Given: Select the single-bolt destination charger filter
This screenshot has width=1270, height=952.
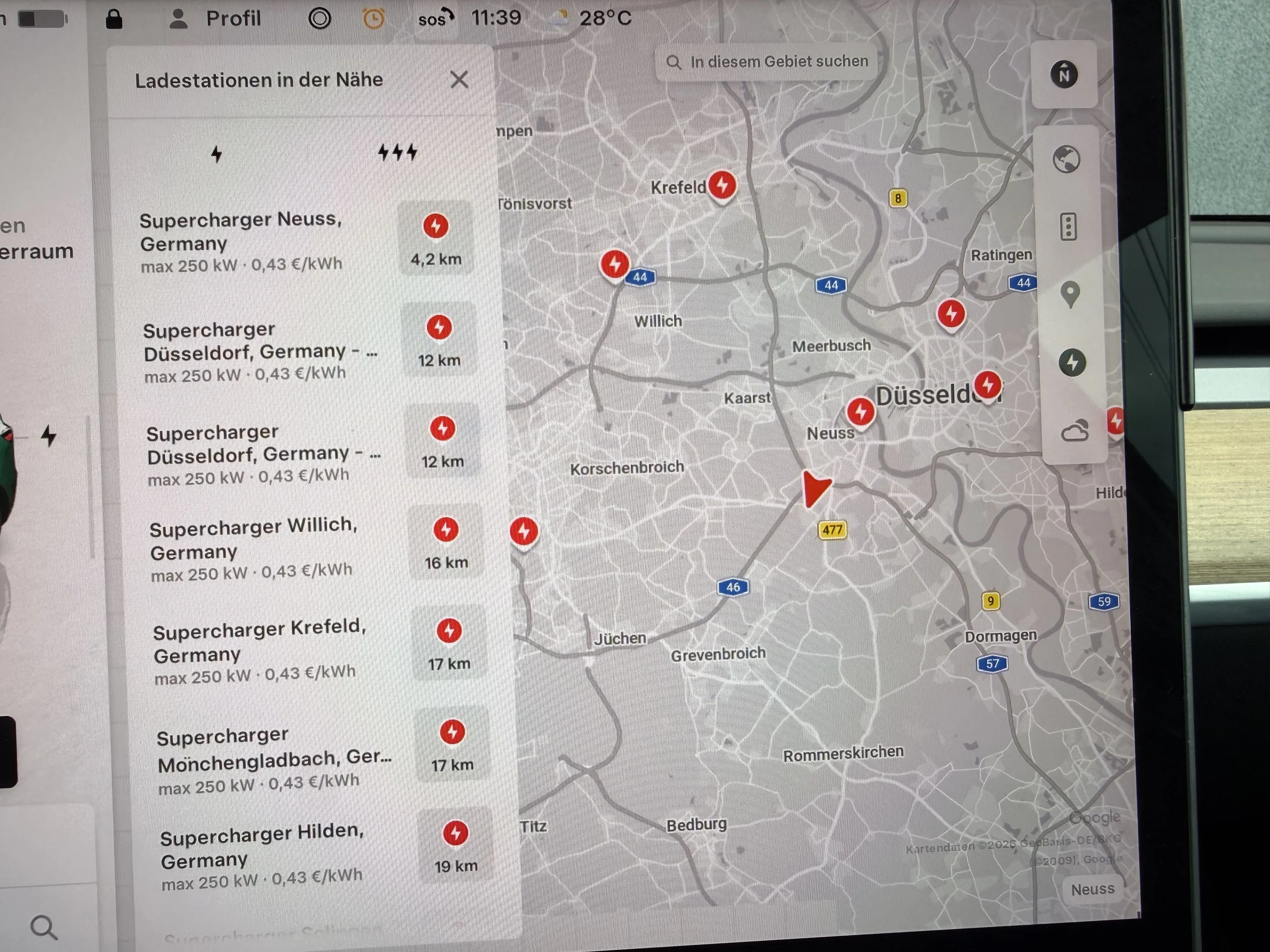Looking at the screenshot, I should pyautogui.click(x=216, y=153).
